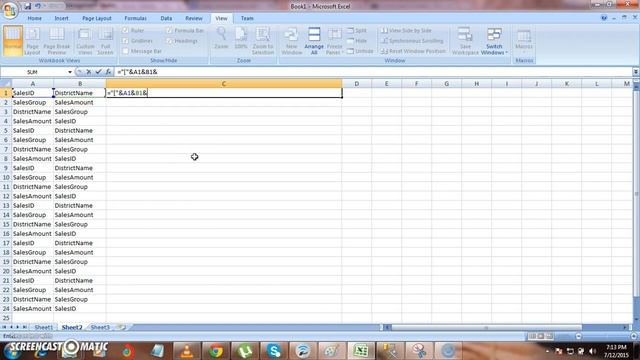
Task: Select row 12 header
Action: coord(6,196)
